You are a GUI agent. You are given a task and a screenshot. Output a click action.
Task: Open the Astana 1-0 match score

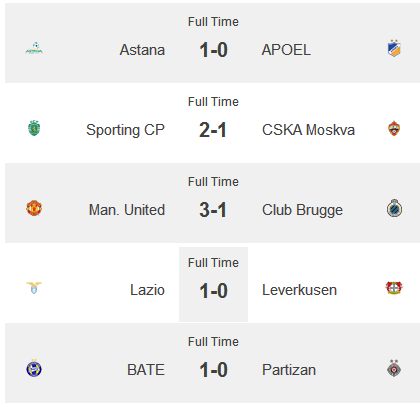pyautogui.click(x=213, y=50)
